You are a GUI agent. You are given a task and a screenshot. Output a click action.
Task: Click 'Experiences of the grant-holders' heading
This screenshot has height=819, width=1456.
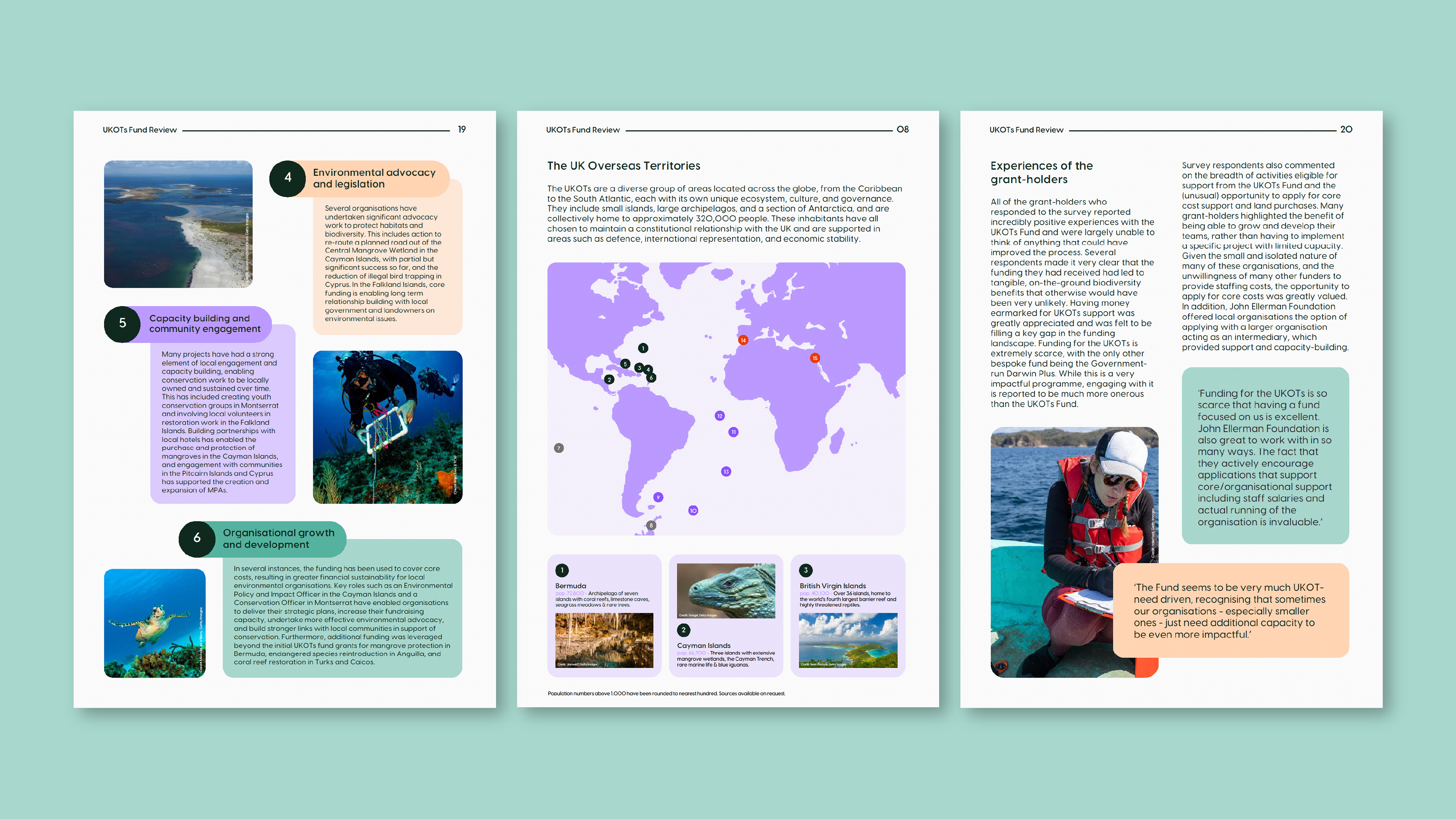point(1041,173)
